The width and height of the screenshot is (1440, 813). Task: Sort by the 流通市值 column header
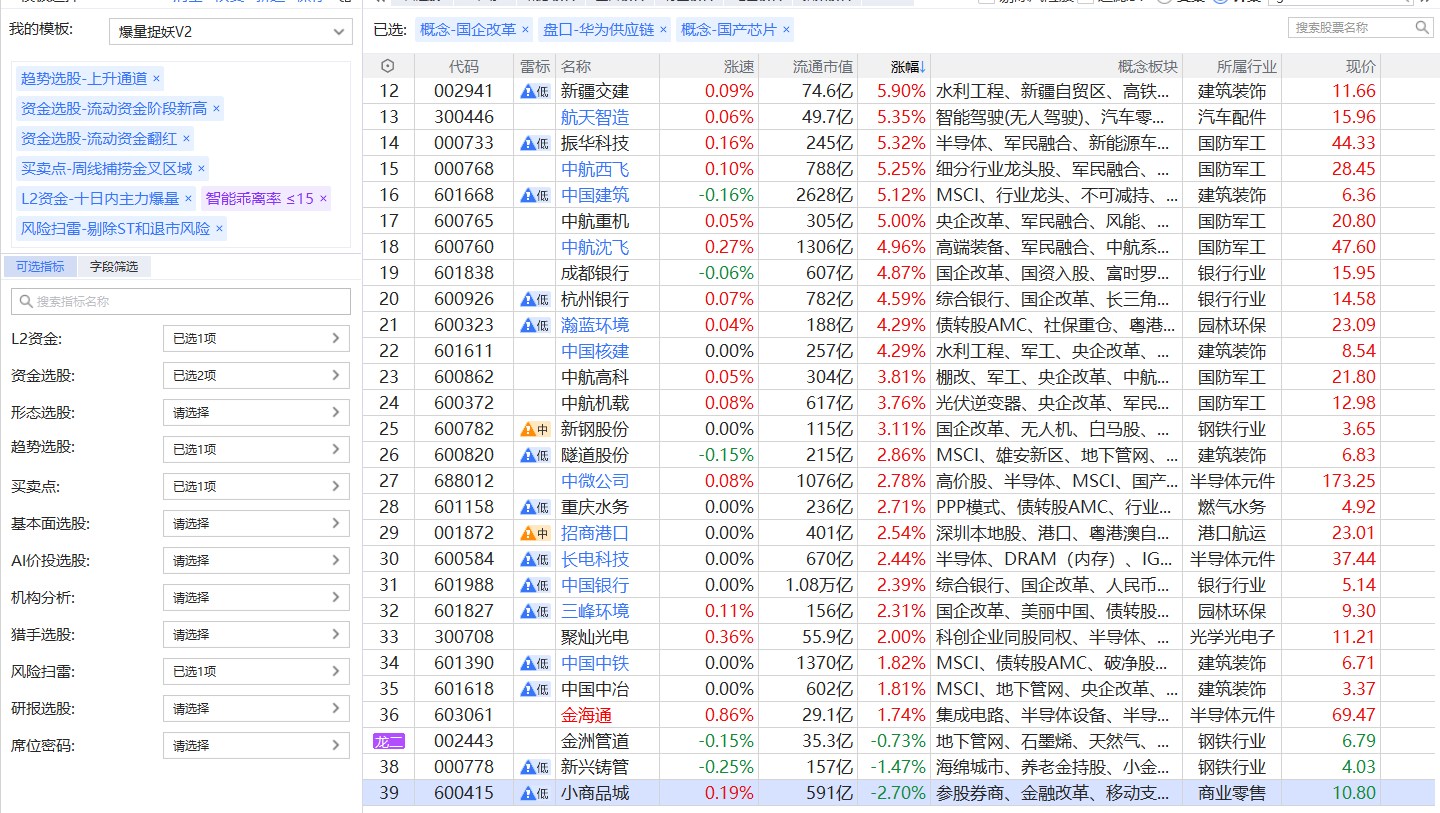coord(823,67)
